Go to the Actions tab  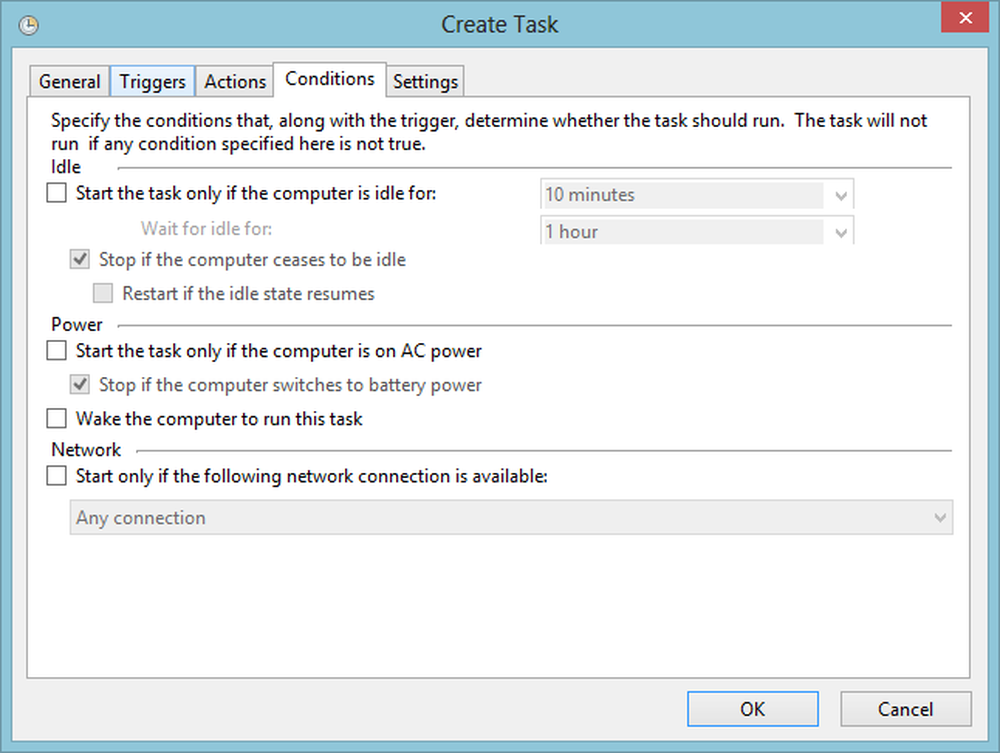[x=235, y=82]
